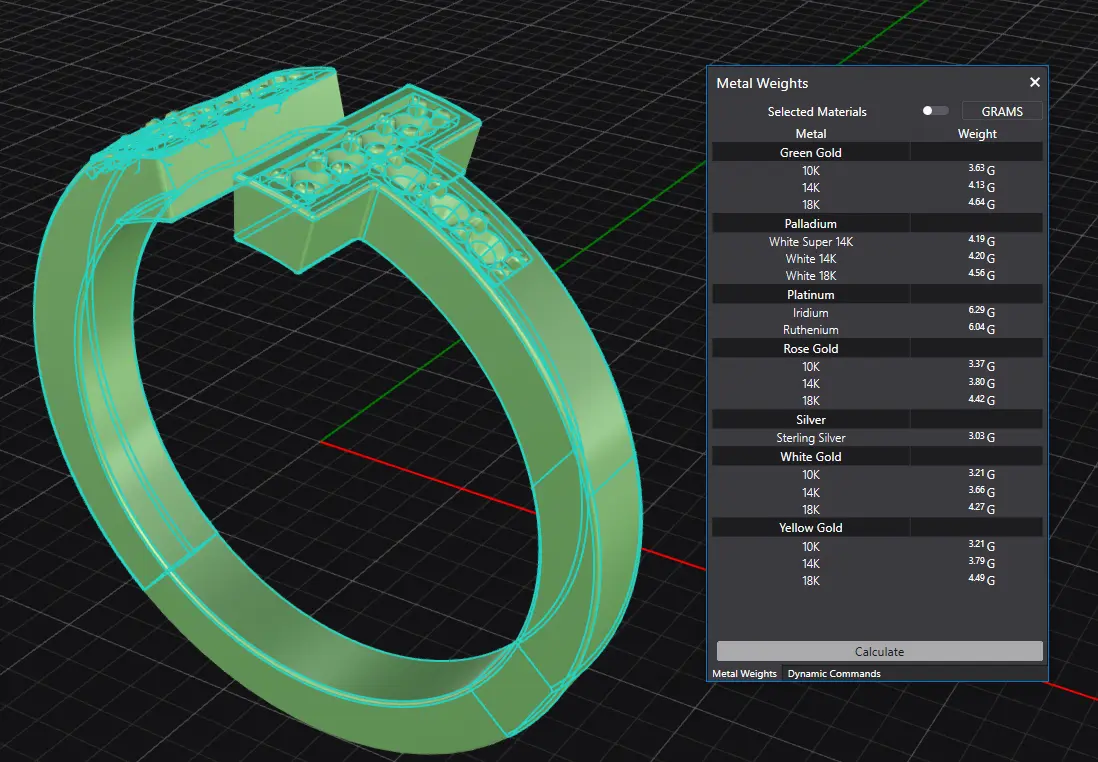
Task: Close the Metal Weights panel
Action: [1034, 83]
